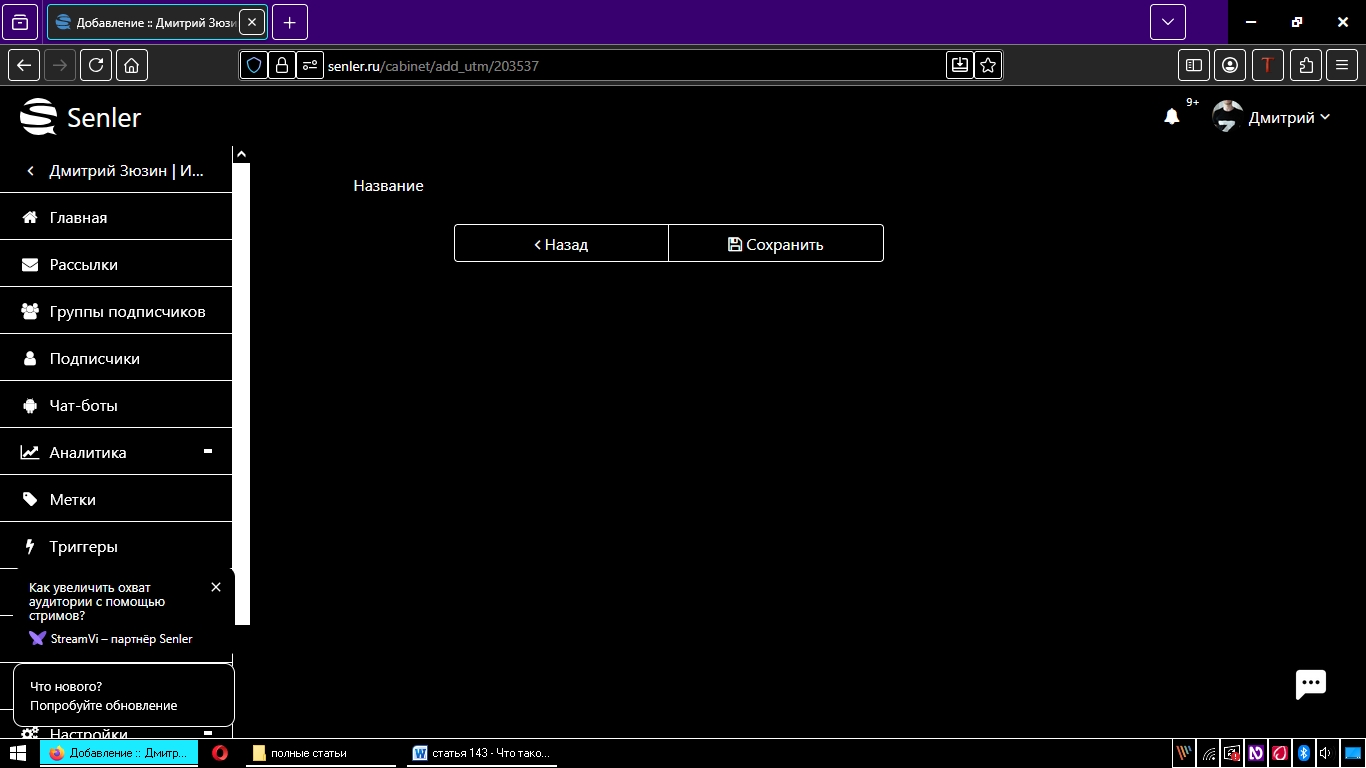Select Чат-боты in the sidebar
This screenshot has height=768, width=1366.
tap(84, 405)
